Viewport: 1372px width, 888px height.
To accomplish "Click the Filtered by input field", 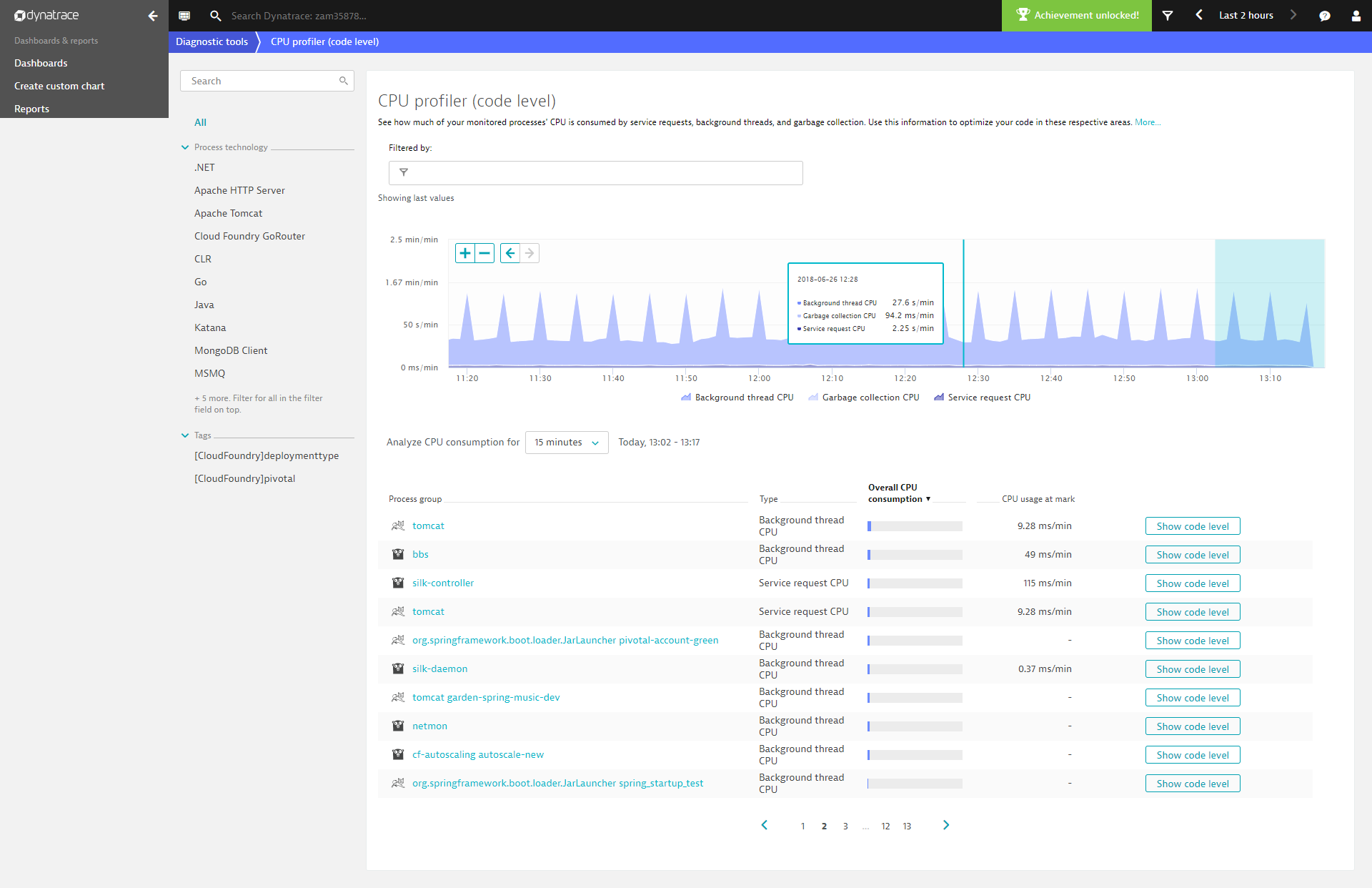I will tap(595, 173).
